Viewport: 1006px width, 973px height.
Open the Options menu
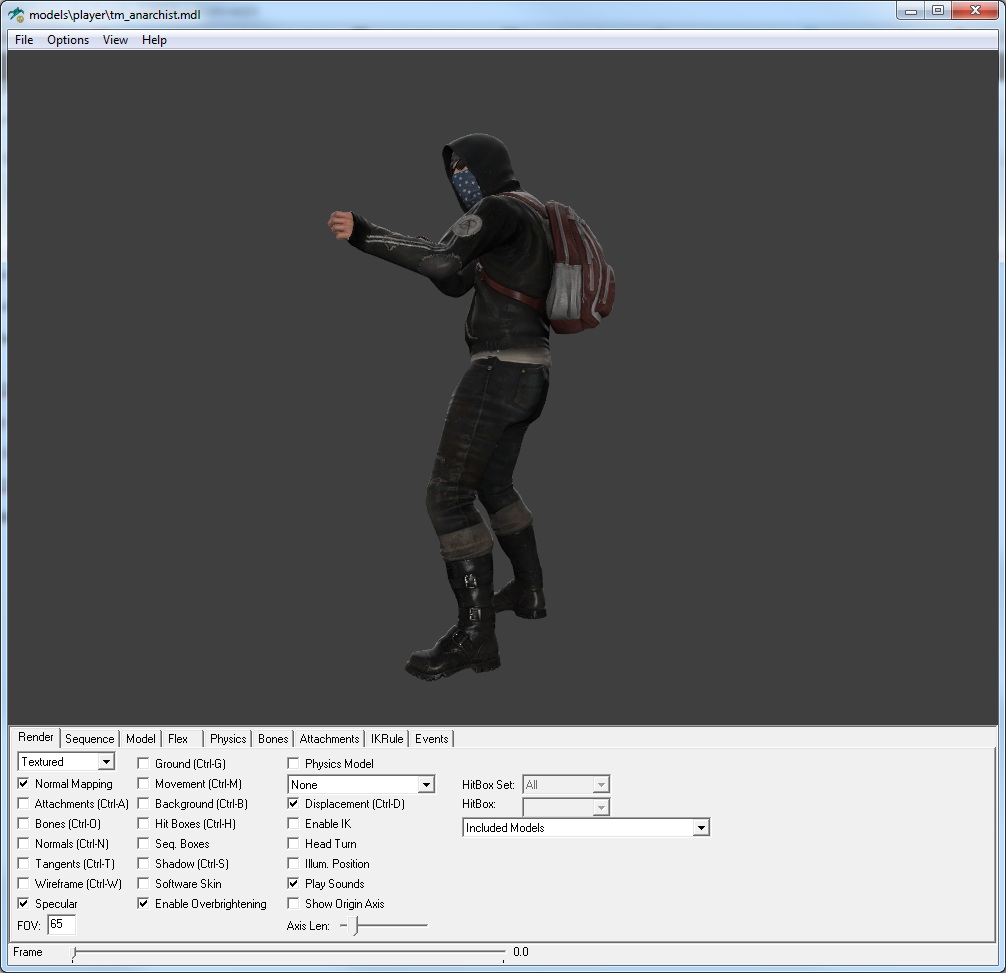[x=68, y=40]
